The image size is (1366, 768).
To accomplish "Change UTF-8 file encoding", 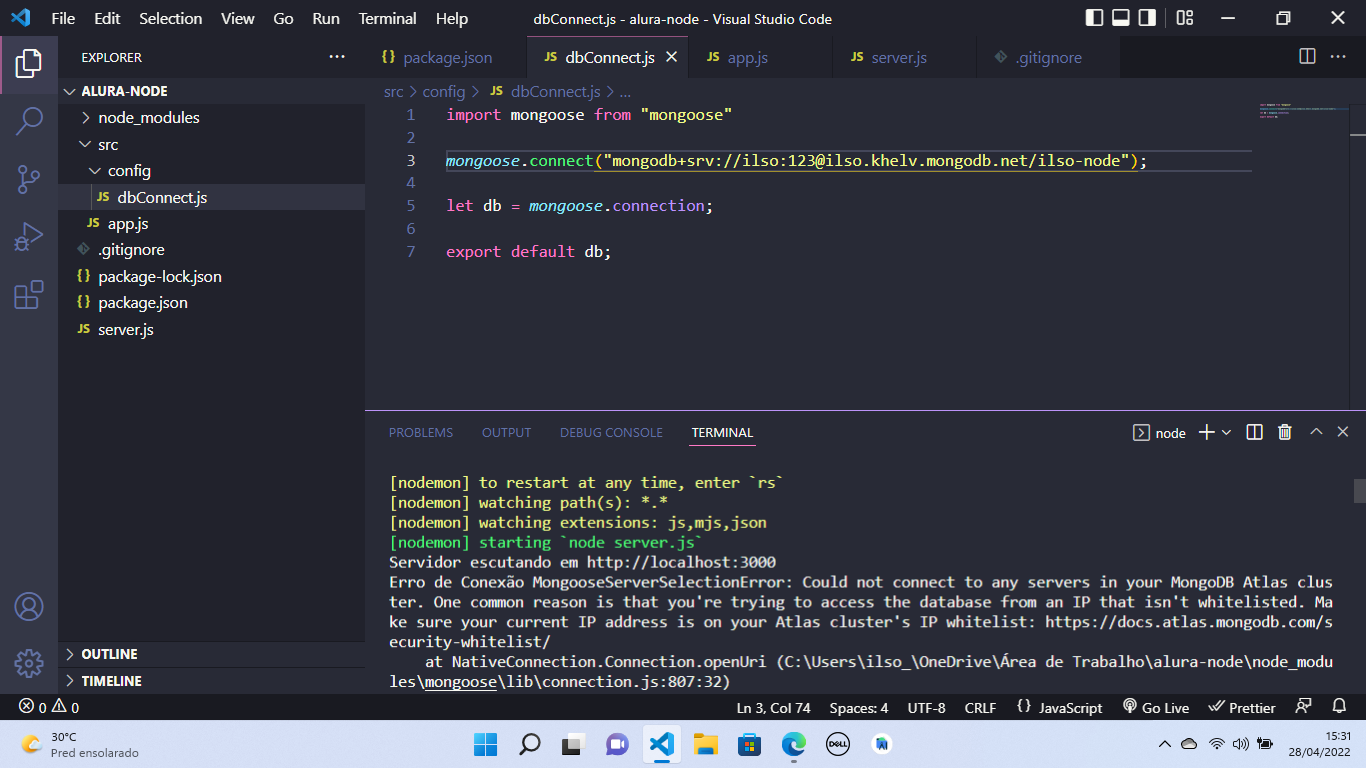I will tap(926, 707).
